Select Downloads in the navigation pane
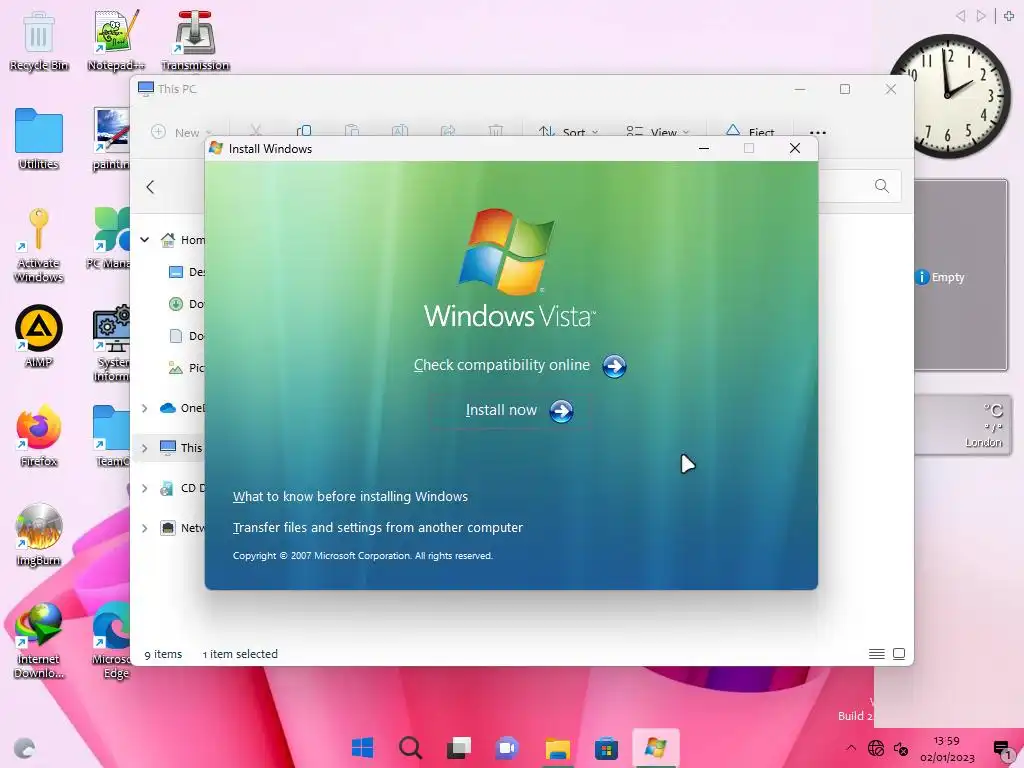 [186, 304]
